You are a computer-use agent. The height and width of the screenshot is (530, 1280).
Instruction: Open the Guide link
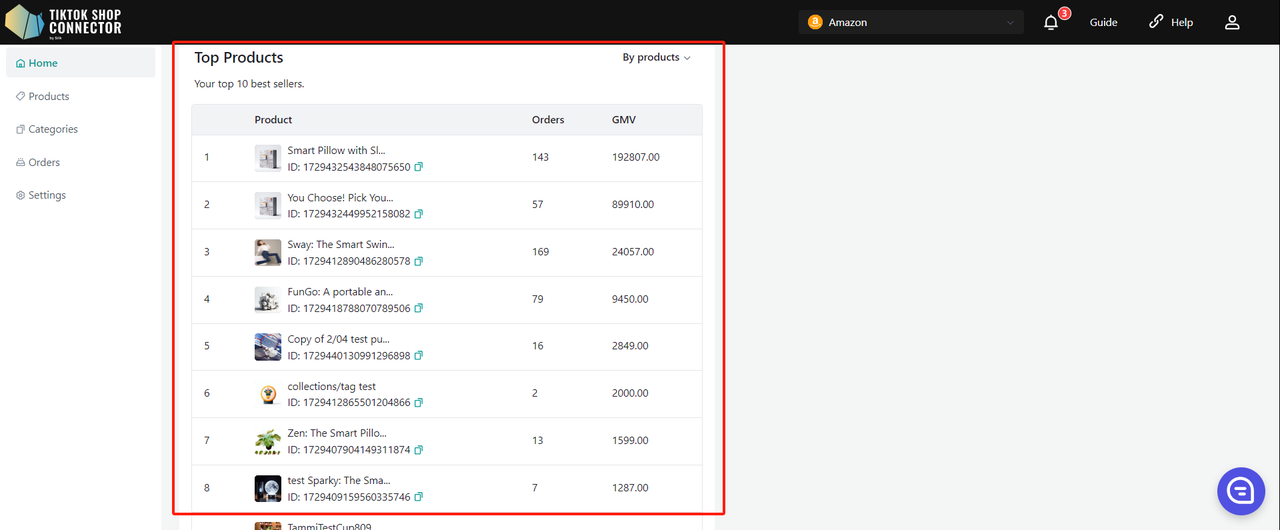1103,22
